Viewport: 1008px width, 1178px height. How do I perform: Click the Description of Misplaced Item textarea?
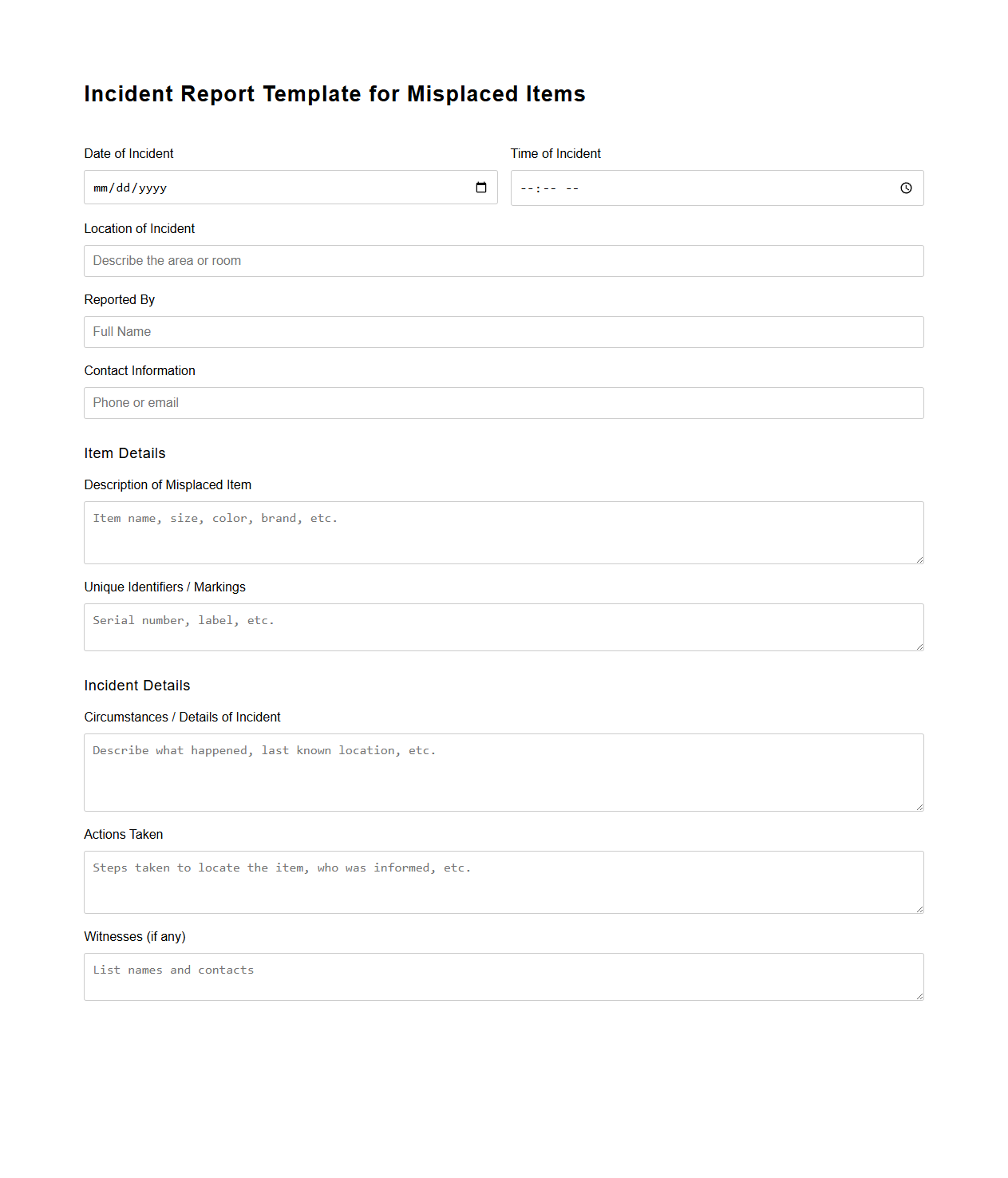click(503, 532)
